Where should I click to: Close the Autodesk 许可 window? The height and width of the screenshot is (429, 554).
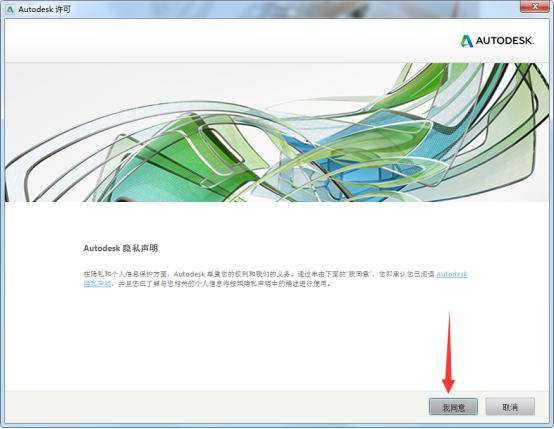pos(535,6)
